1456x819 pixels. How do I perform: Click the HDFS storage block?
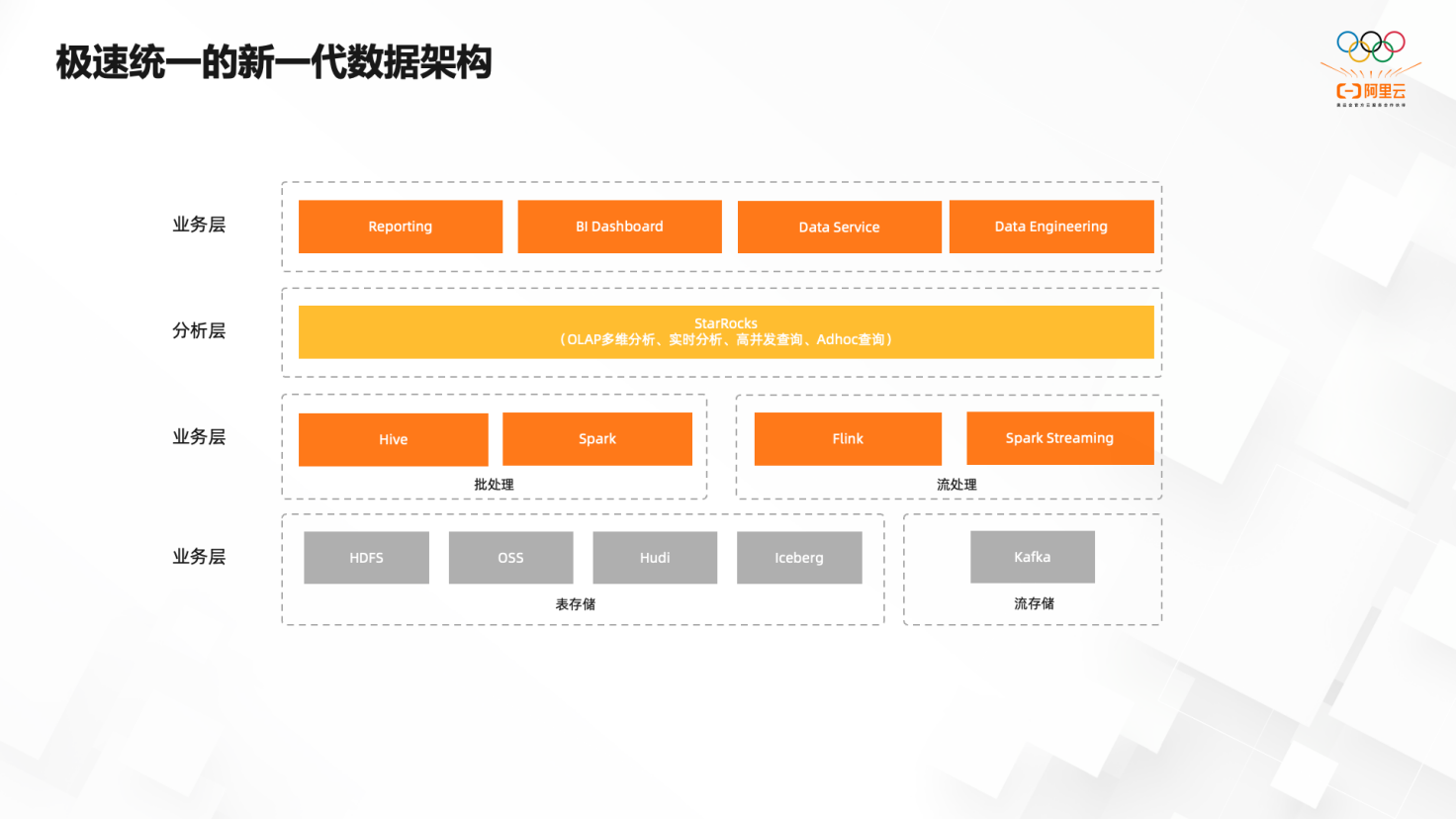pos(366,558)
